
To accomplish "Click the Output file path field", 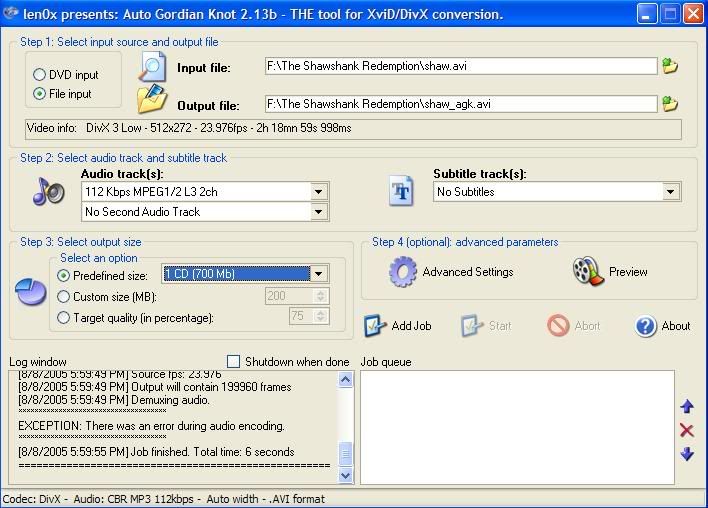I will pos(461,104).
